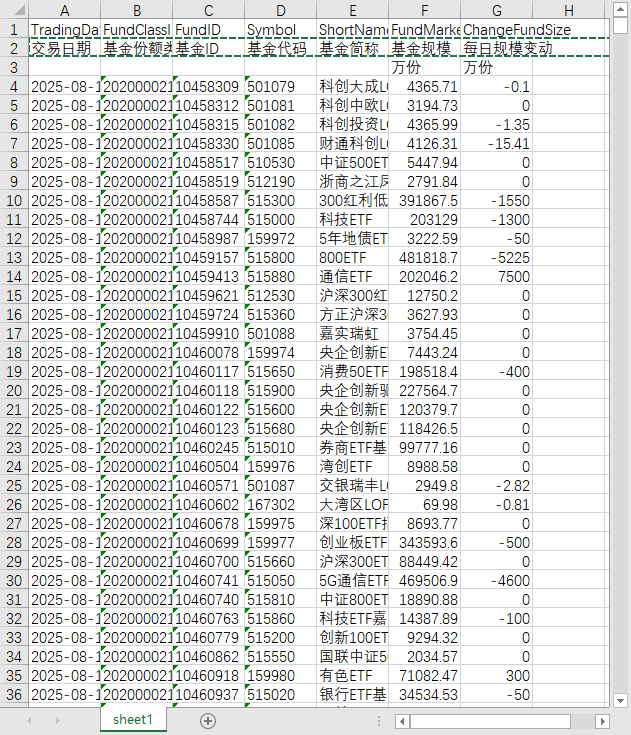The width and height of the screenshot is (631, 735).
Task: Open the sheet1 tab
Action: (133, 720)
